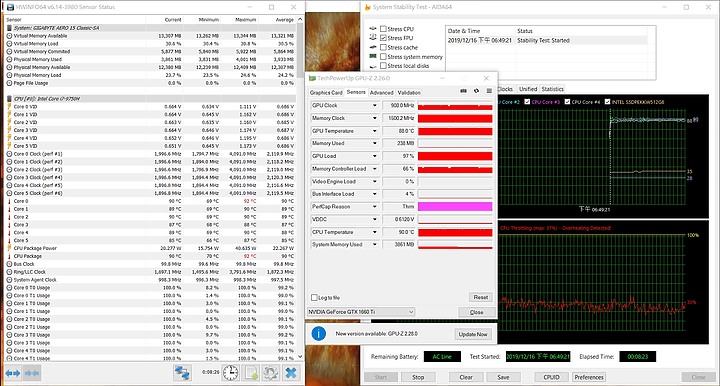Click lightning icon beside CPU Package Power
The height and width of the screenshot is (386, 720).
9,248
